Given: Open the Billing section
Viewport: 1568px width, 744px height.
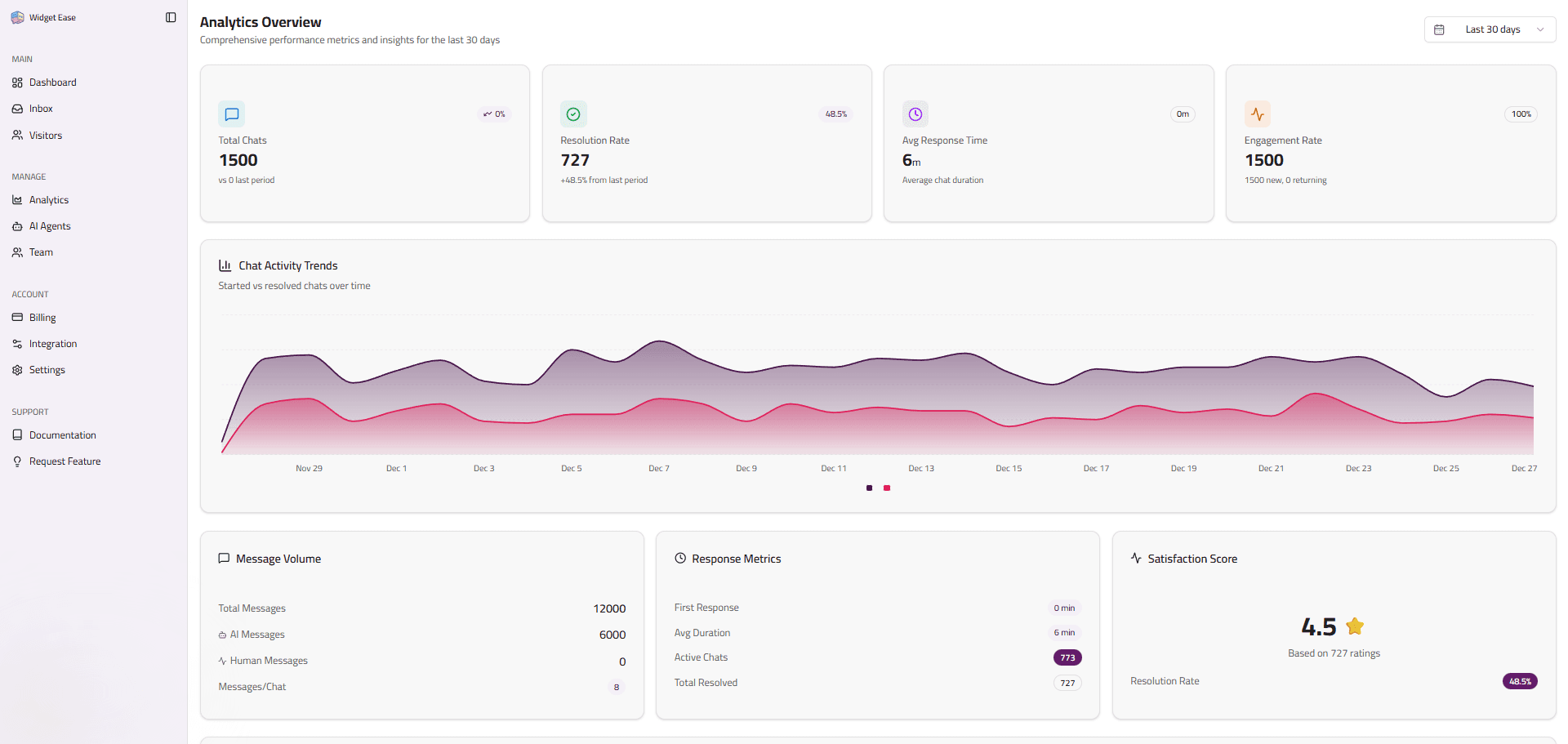Looking at the screenshot, I should pos(42,318).
